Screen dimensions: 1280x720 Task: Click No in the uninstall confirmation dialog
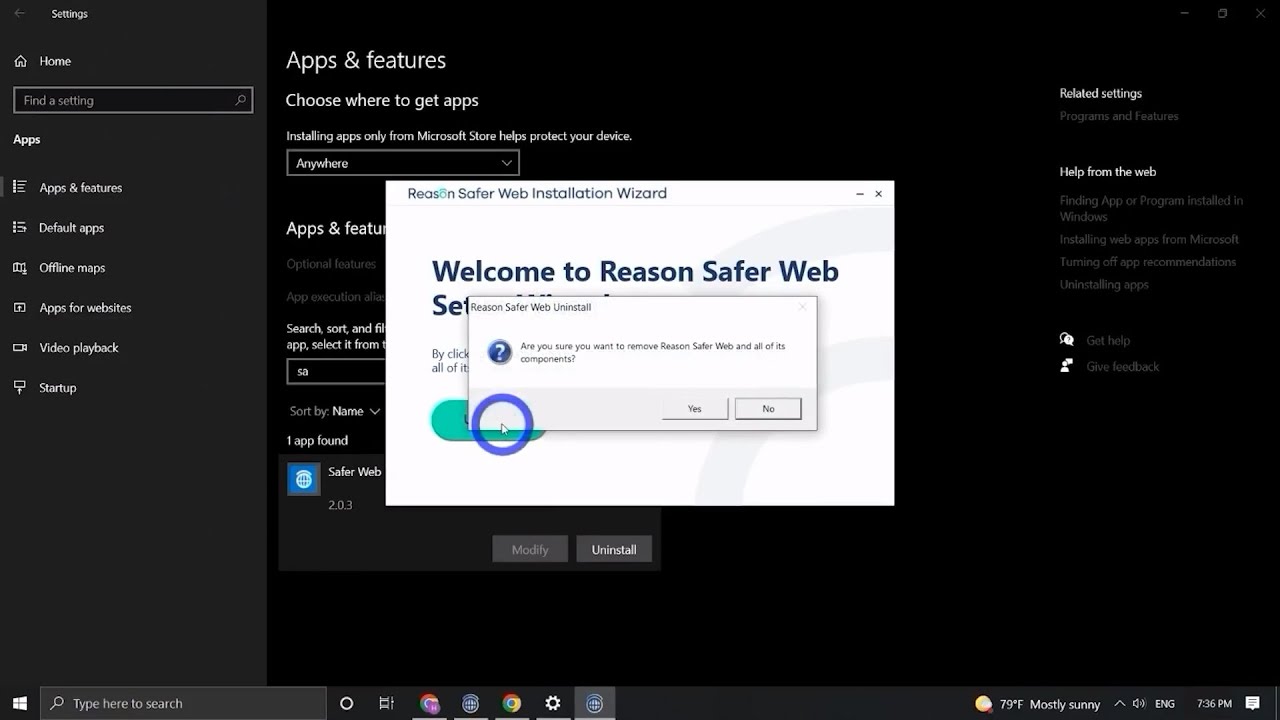pyautogui.click(x=768, y=408)
